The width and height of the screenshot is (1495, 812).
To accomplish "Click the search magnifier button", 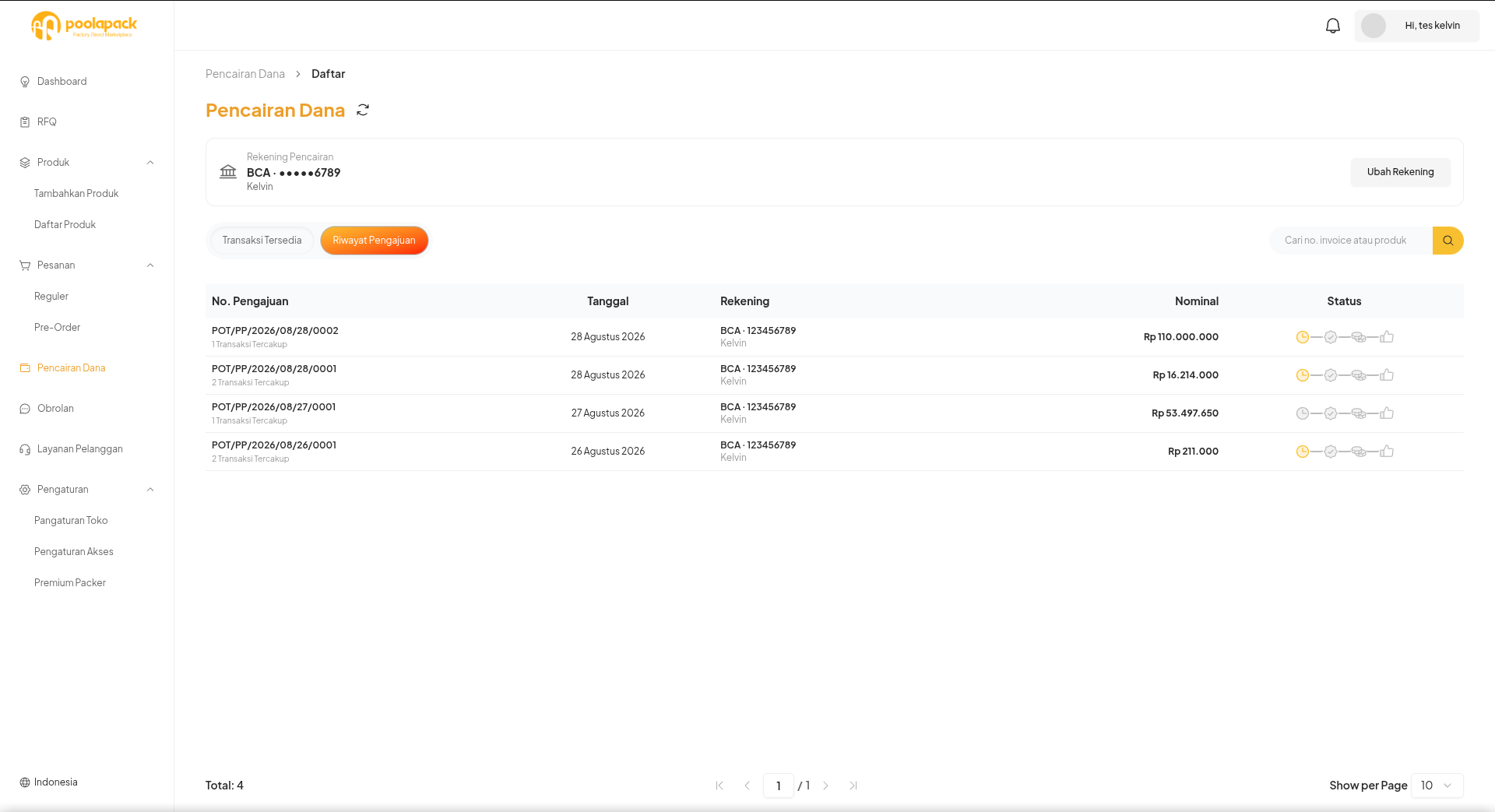I will click(1448, 241).
